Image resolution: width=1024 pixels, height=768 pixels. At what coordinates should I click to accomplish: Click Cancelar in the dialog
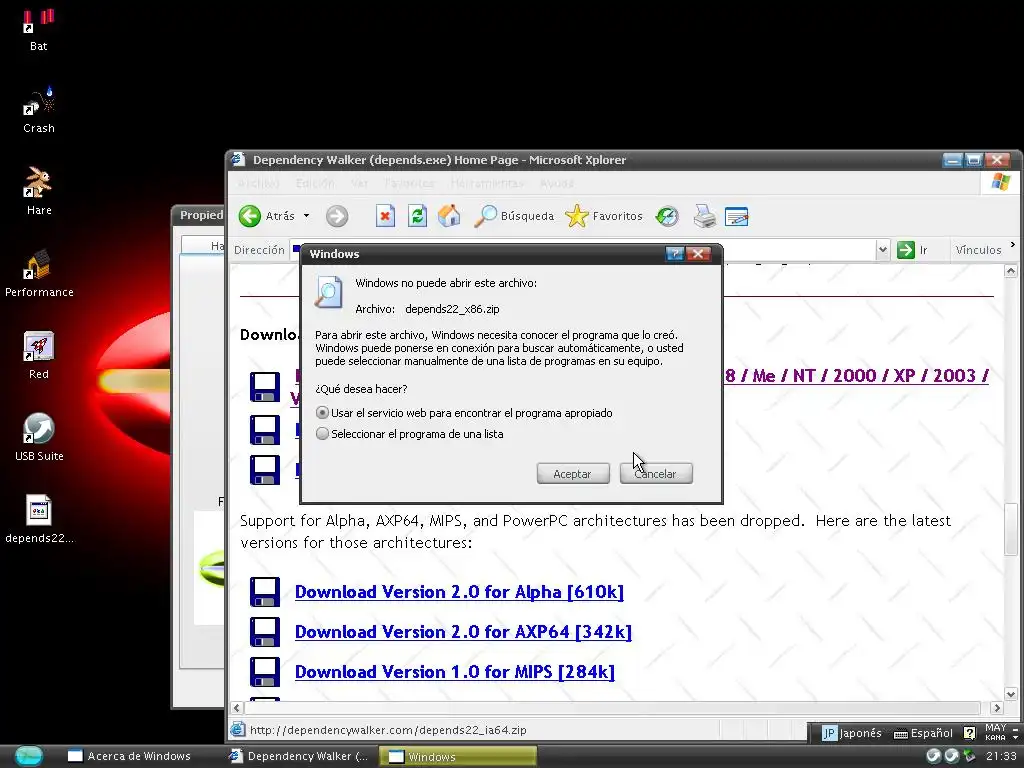(656, 474)
